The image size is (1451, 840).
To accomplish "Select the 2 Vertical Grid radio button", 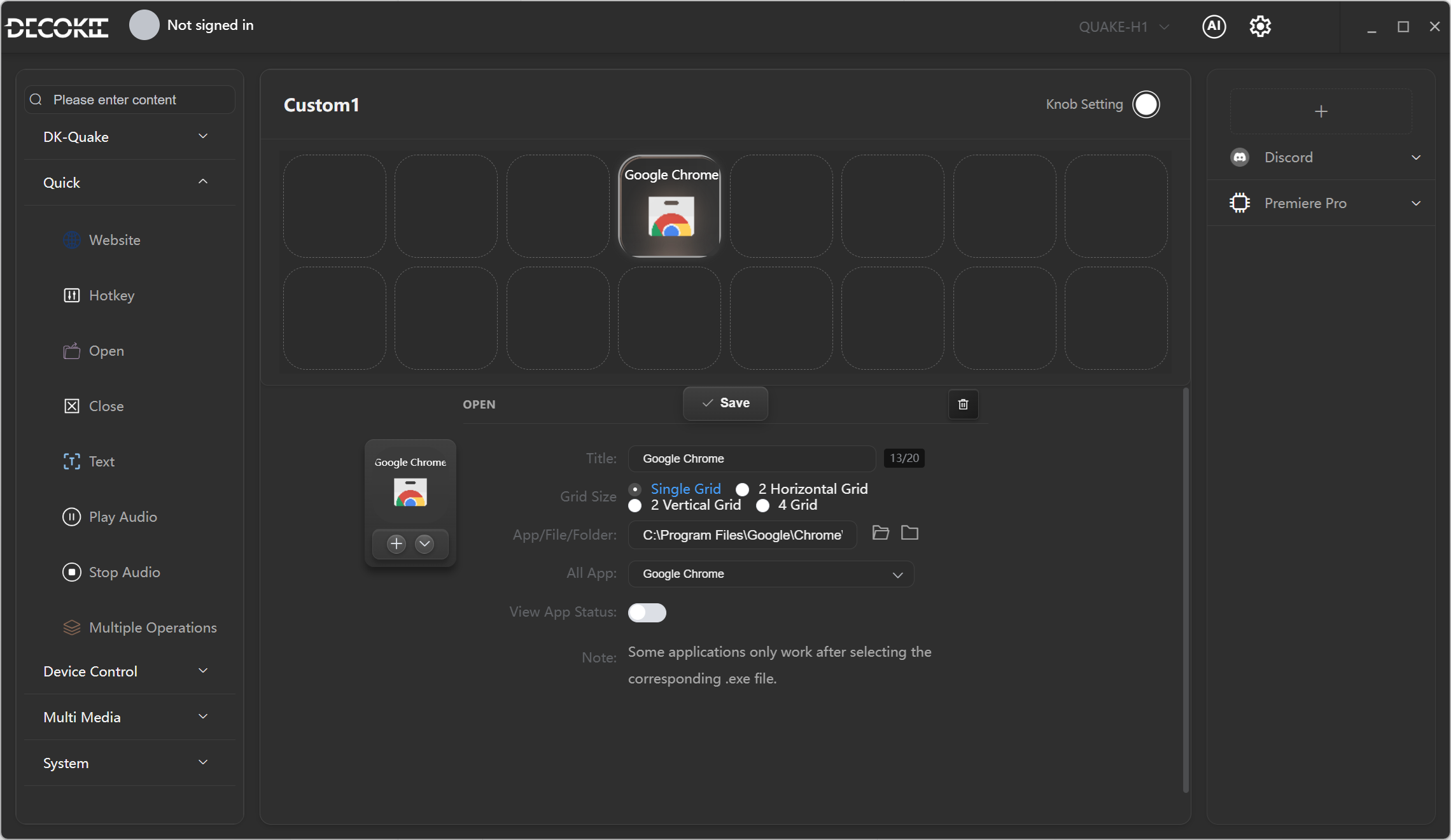I will [x=634, y=505].
